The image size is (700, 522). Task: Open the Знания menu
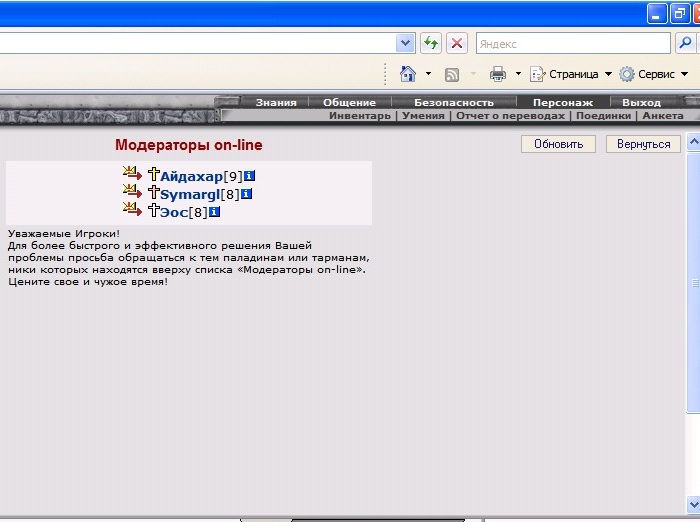[276, 103]
